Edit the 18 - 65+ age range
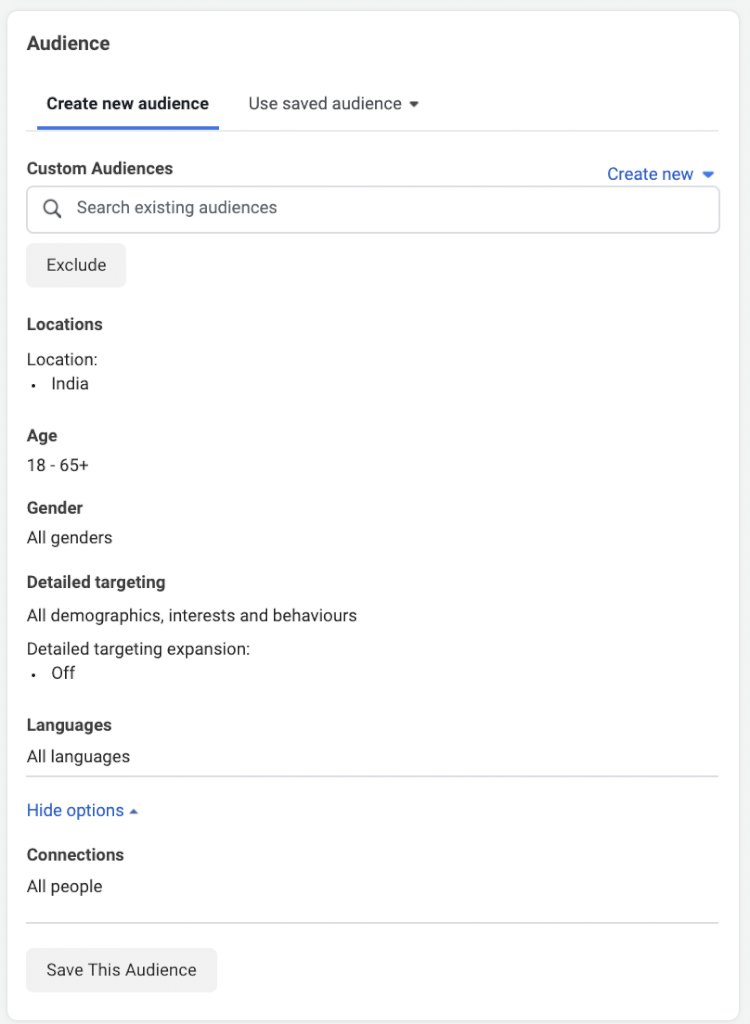Screen dimensions: 750x1024 tap(57, 465)
